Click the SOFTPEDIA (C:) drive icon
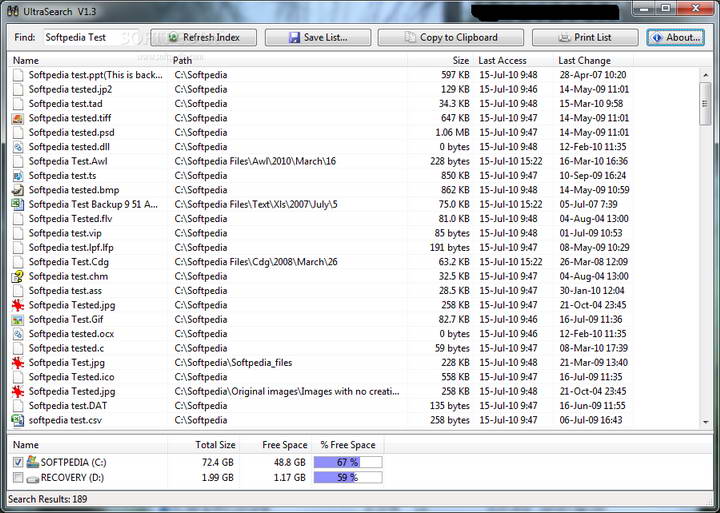 (33, 462)
